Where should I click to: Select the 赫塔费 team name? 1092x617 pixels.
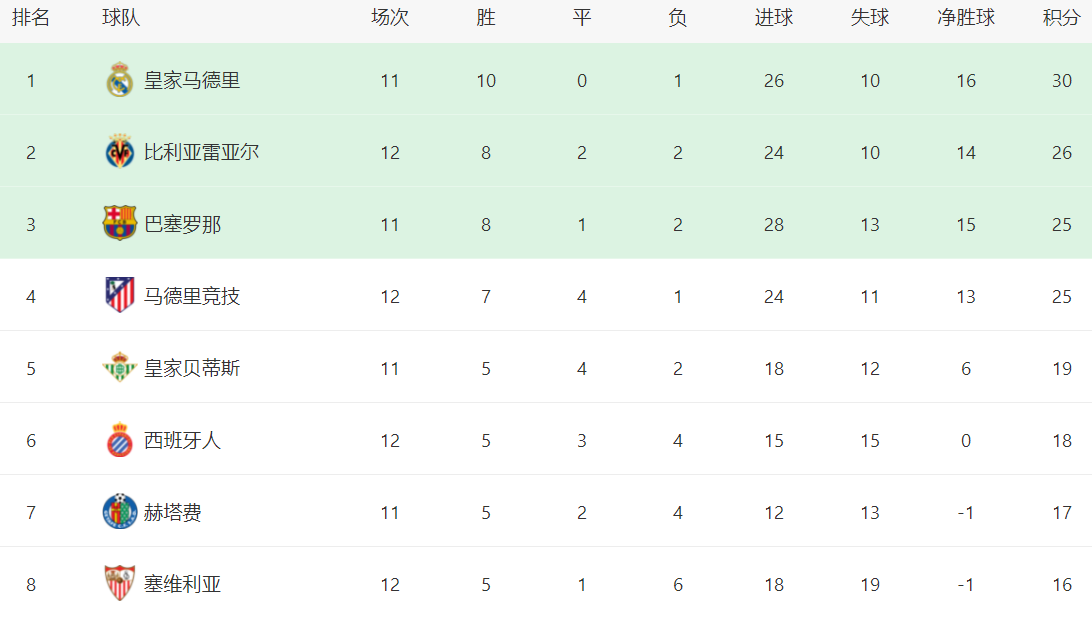[x=172, y=512]
